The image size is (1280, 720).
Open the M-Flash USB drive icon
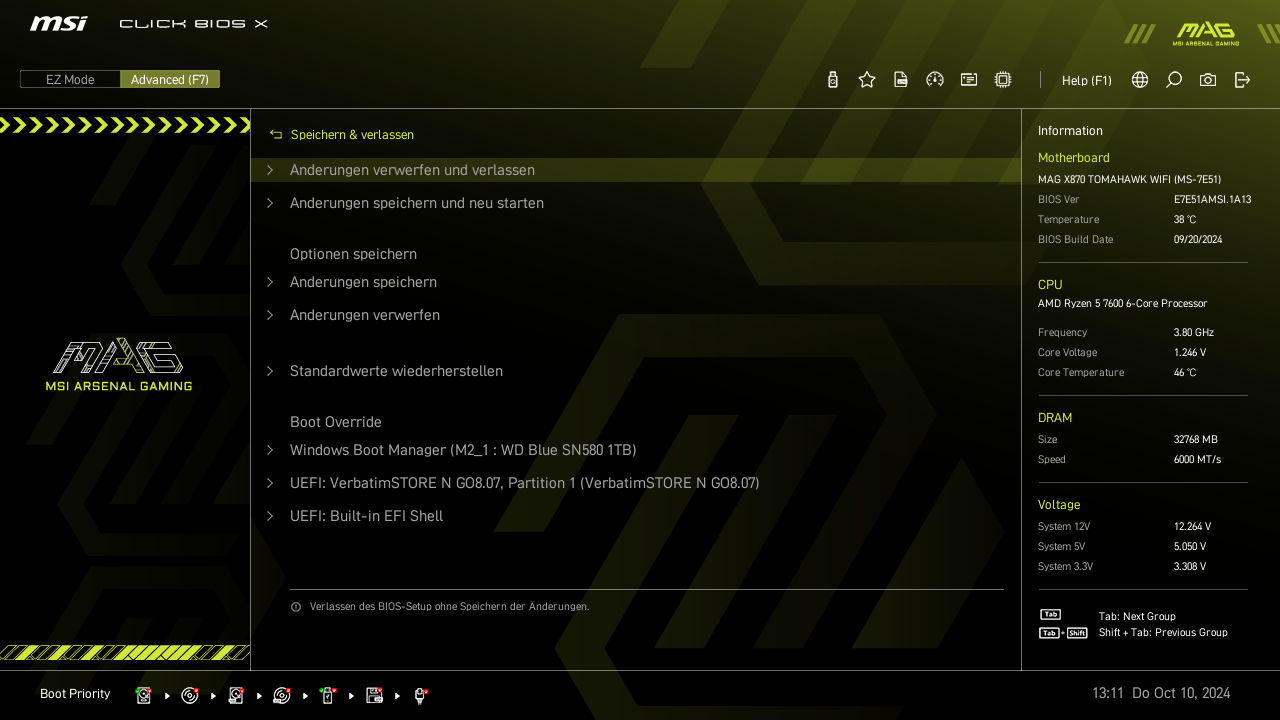tap(833, 80)
